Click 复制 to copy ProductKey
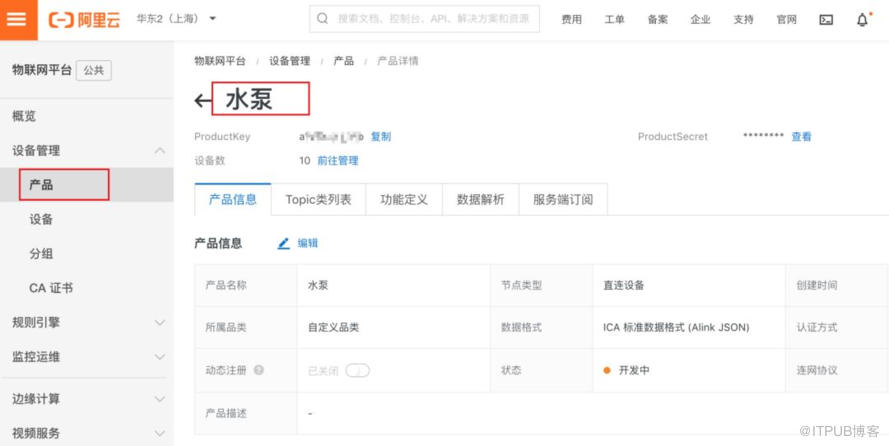The image size is (889, 446). pos(381,137)
